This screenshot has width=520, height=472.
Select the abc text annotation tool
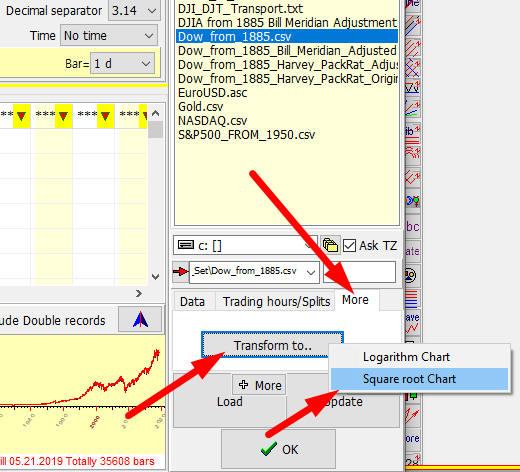[x=412, y=227]
